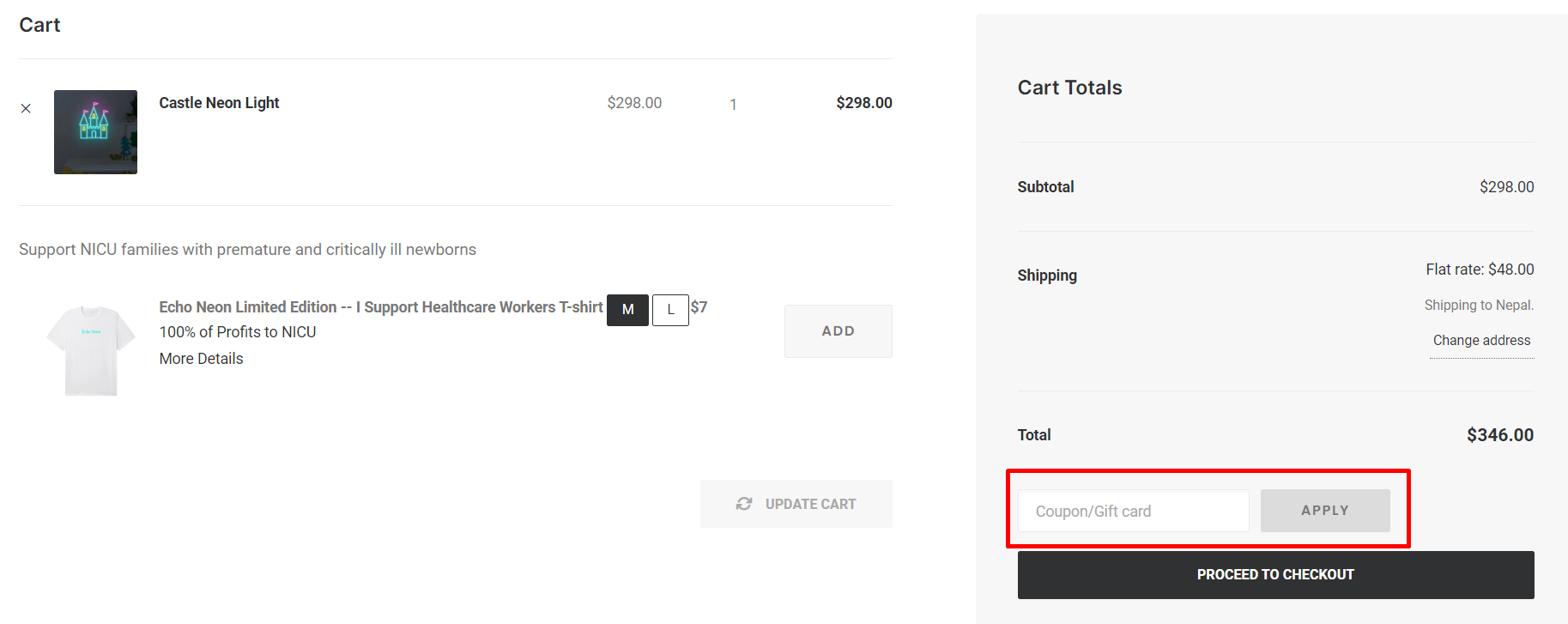The width and height of the screenshot is (1568, 624).
Task: Proceed to checkout
Action: click(x=1275, y=575)
